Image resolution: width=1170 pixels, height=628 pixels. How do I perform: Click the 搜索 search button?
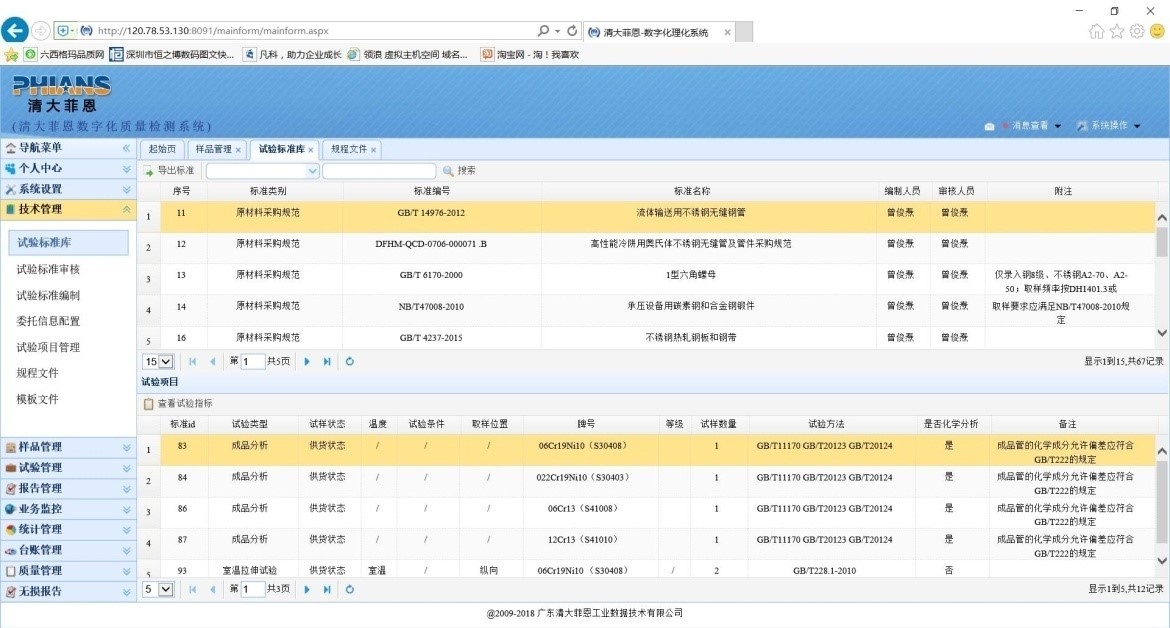coord(459,171)
